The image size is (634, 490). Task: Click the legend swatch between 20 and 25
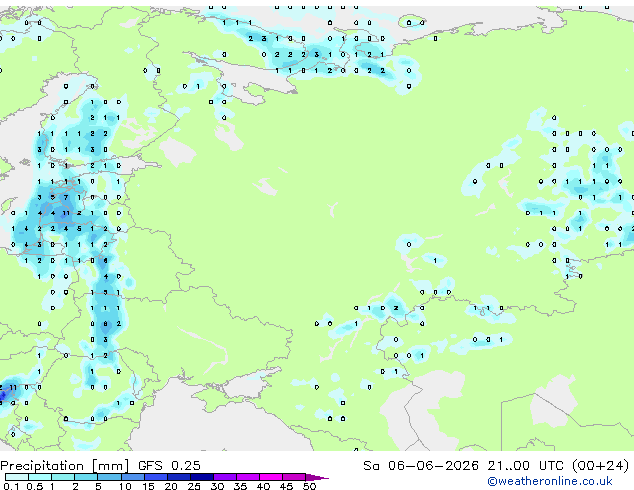coord(179,477)
